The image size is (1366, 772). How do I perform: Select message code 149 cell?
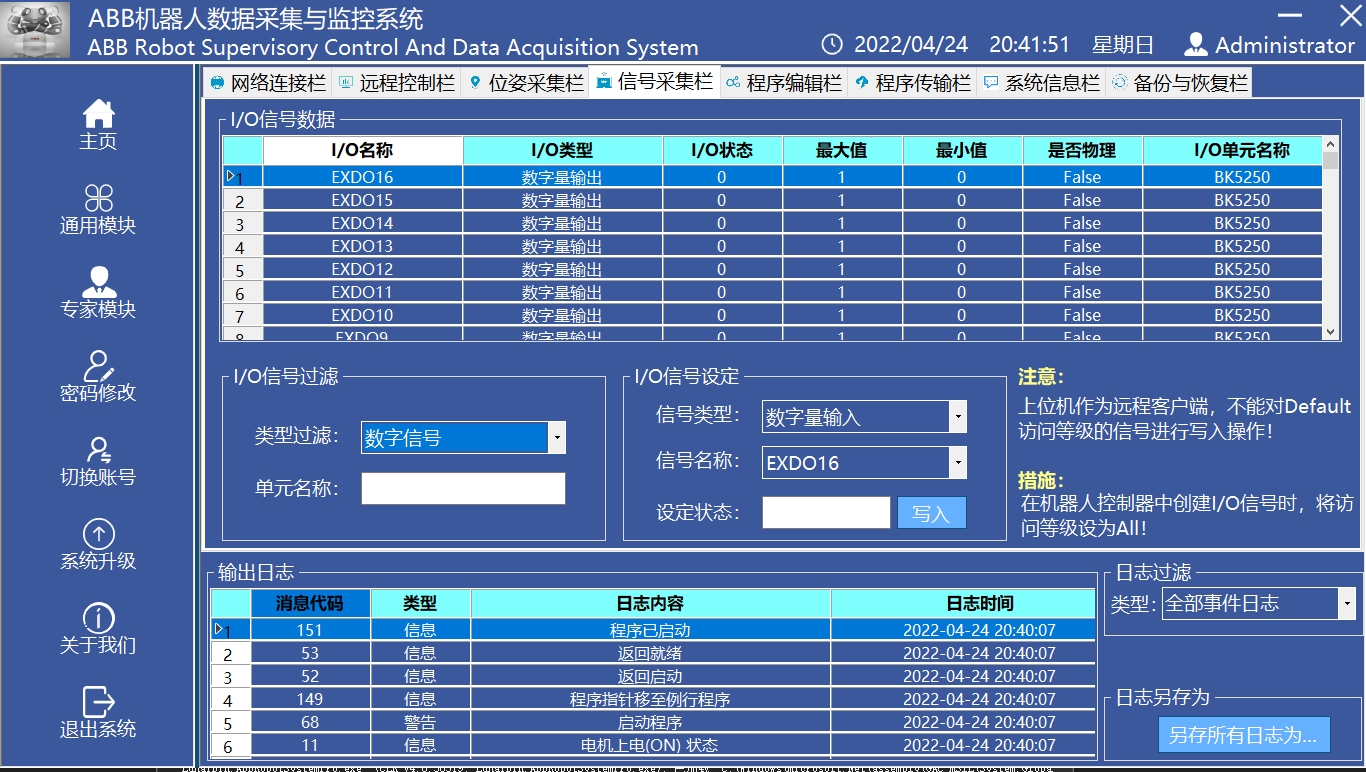(310, 699)
